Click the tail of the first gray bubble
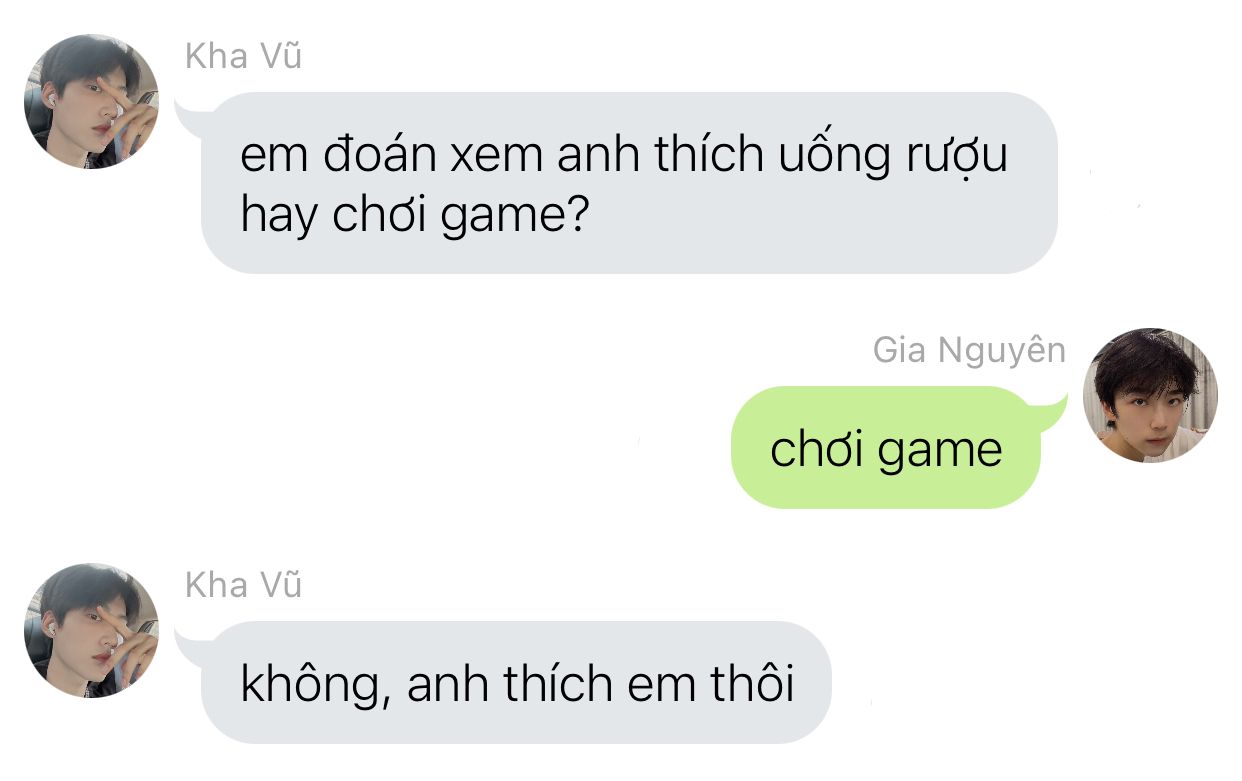Image resolution: width=1242 pixels, height=781 pixels. (x=187, y=110)
